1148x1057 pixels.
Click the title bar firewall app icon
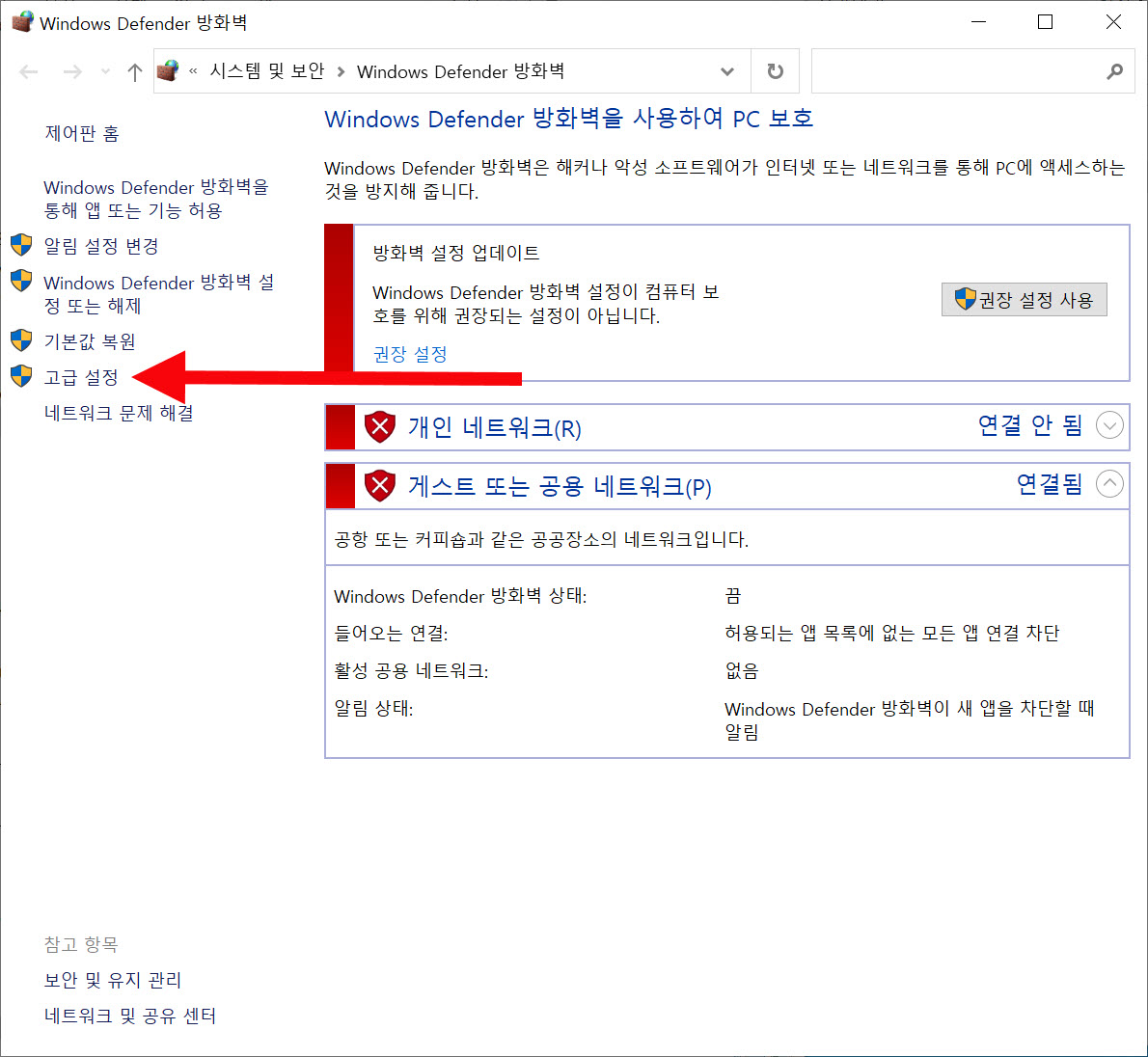point(22,22)
